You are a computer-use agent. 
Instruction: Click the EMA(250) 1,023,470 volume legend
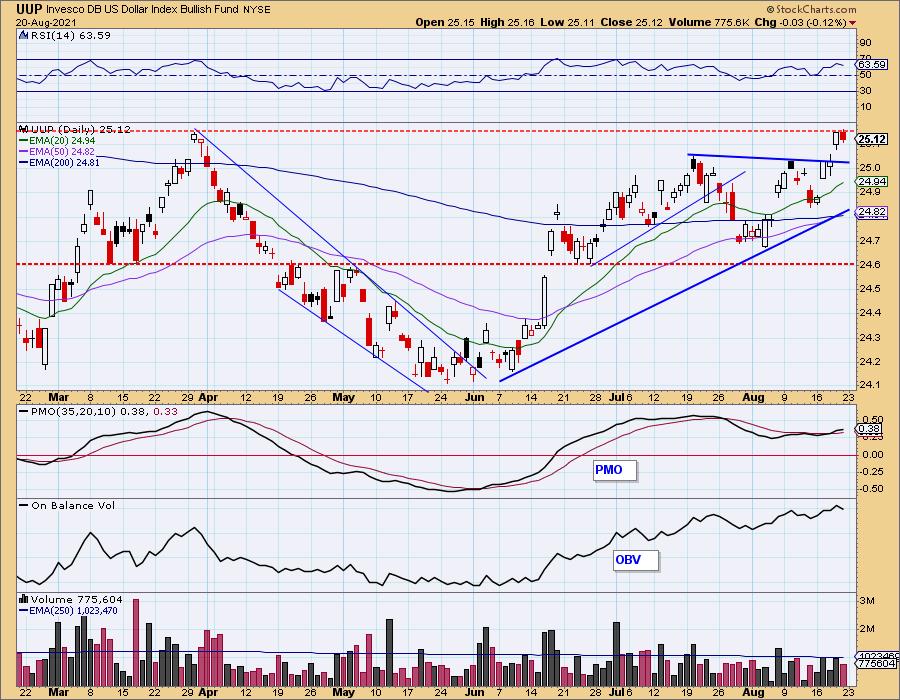(68, 611)
